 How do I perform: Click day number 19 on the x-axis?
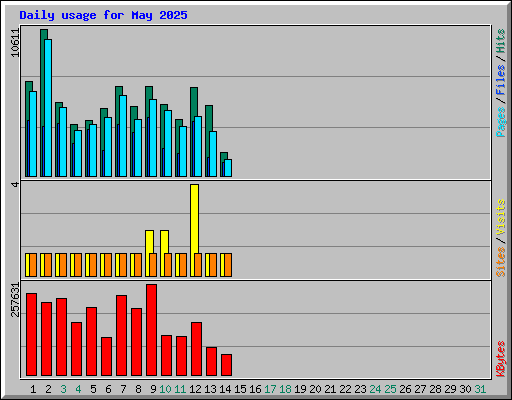[300, 389]
